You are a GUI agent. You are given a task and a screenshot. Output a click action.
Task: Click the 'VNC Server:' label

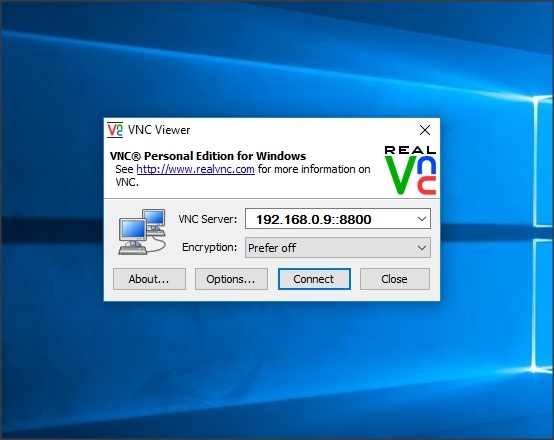(x=208, y=219)
